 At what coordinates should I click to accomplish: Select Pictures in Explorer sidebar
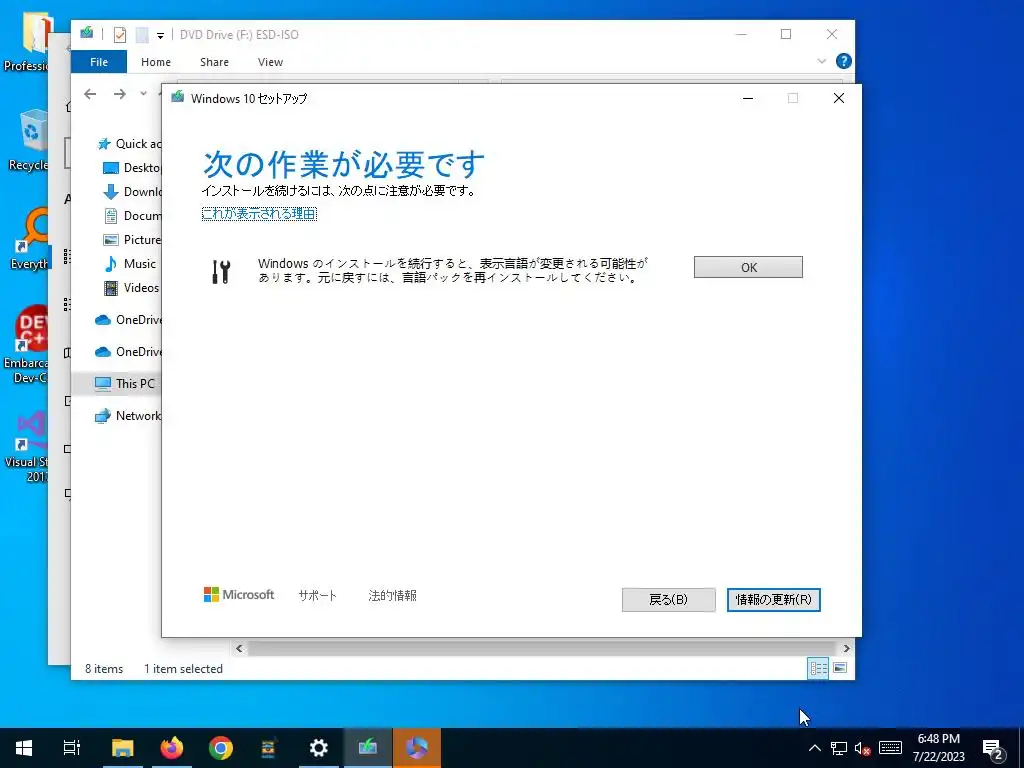[133, 240]
